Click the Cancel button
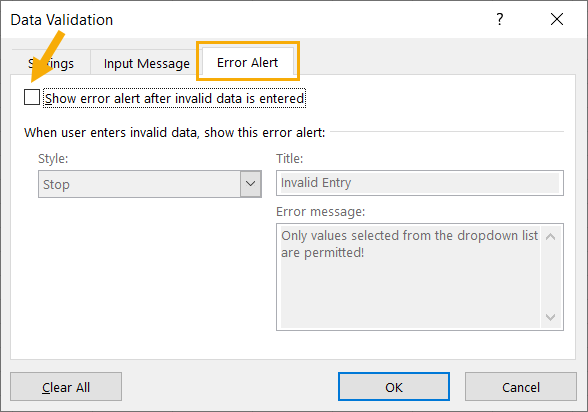The image size is (588, 412). (x=521, y=387)
